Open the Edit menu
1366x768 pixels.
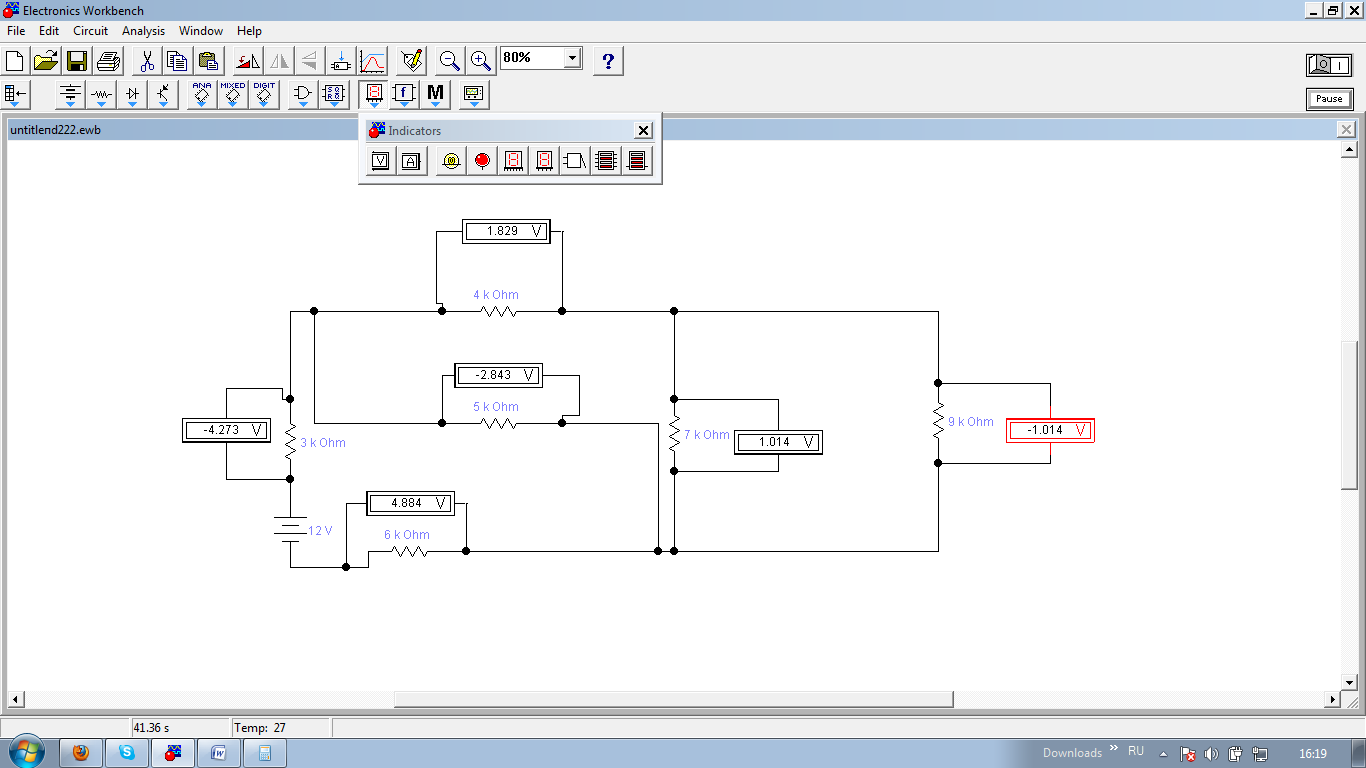(49, 31)
